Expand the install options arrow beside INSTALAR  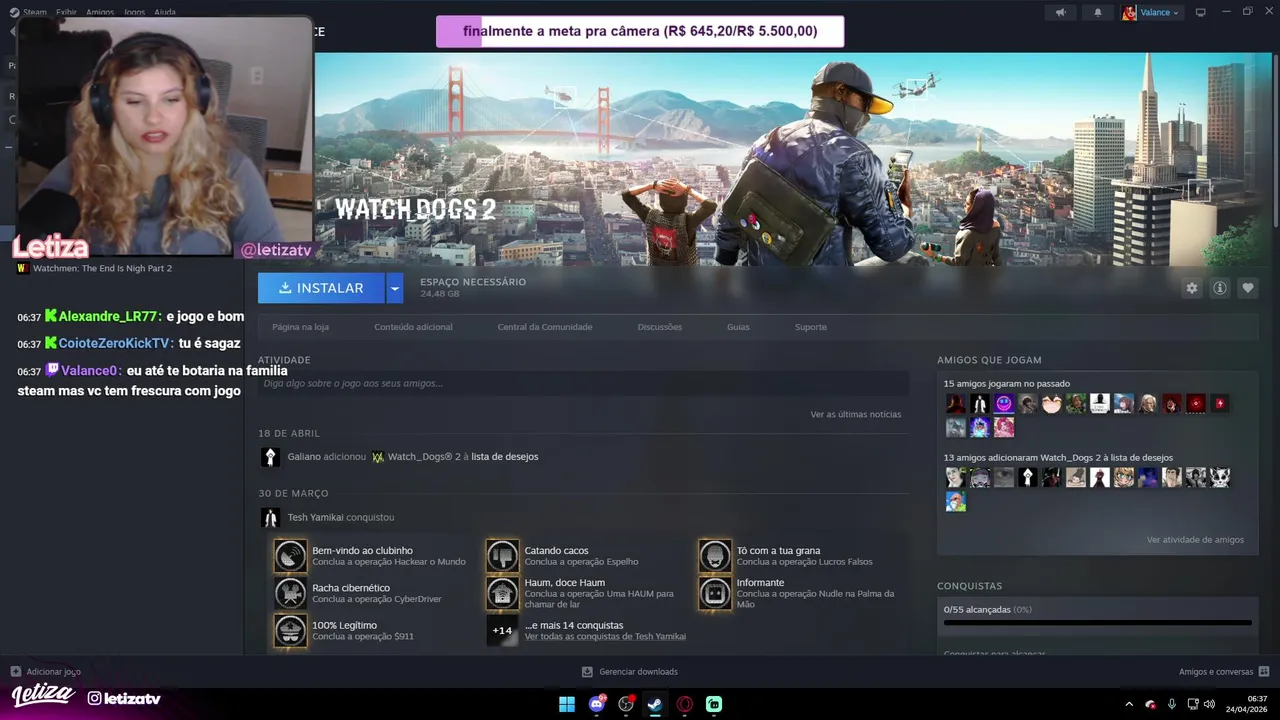395,288
